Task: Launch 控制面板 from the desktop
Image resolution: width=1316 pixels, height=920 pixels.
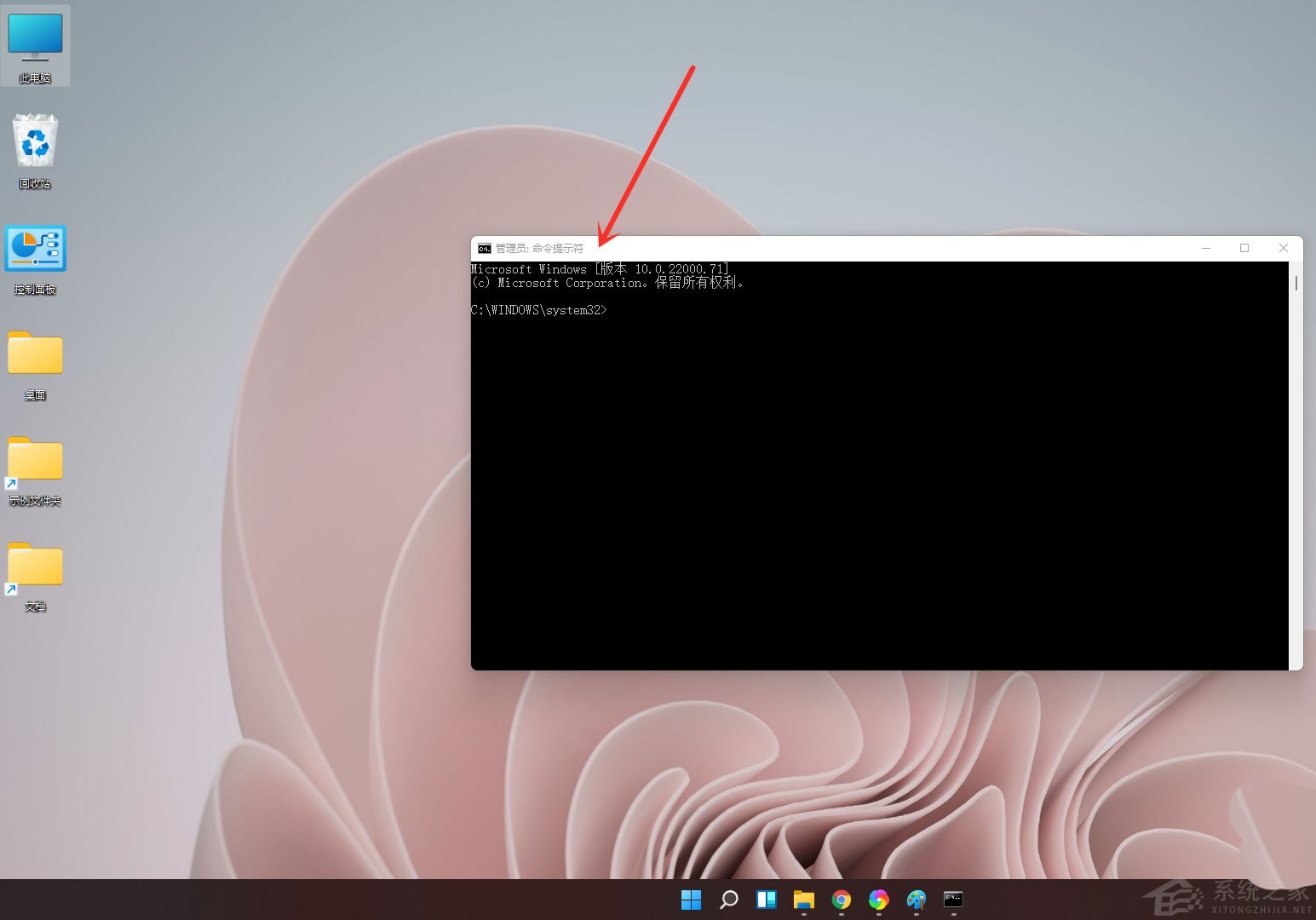Action: tap(35, 250)
